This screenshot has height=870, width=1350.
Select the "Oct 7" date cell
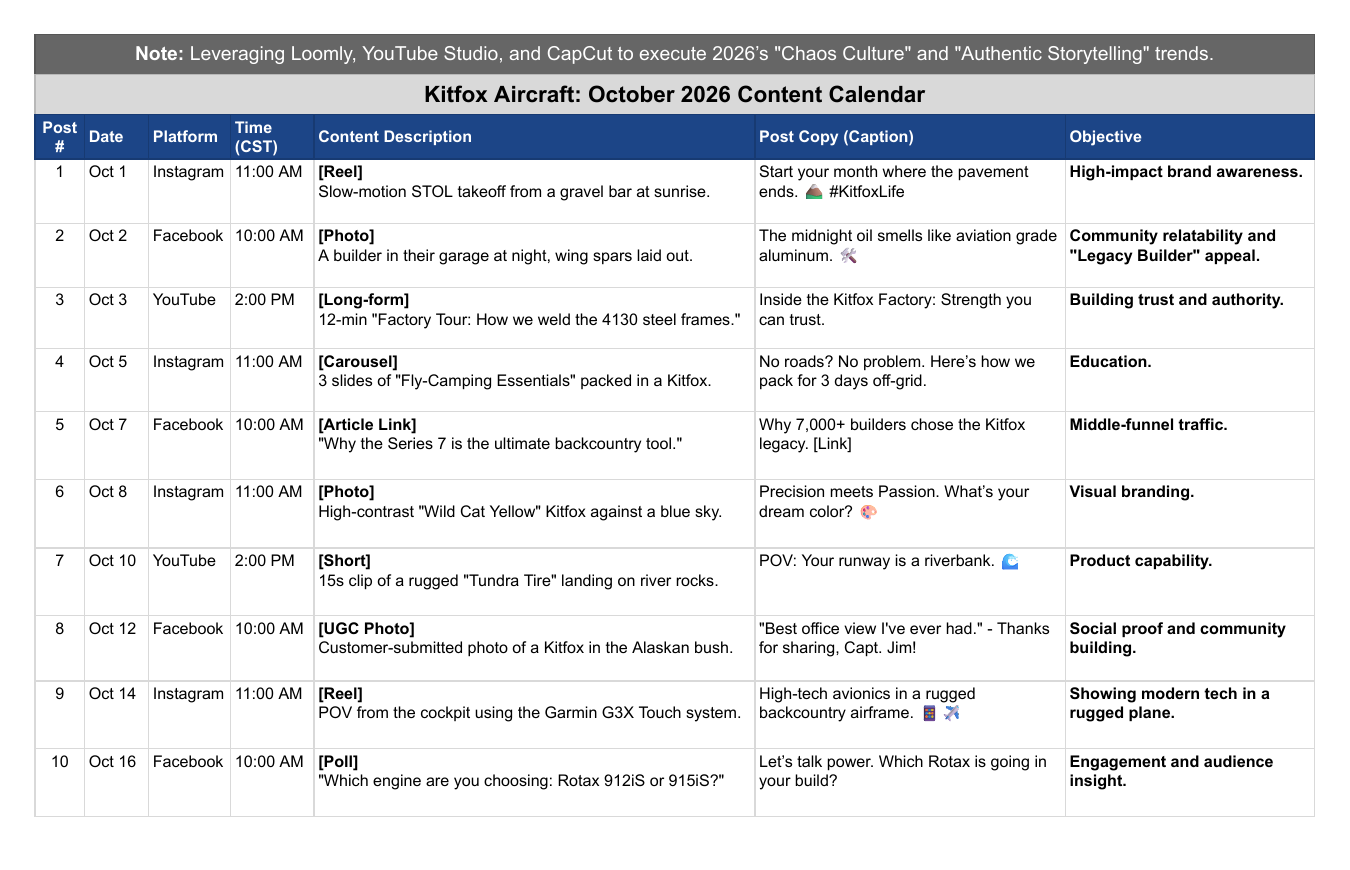pos(116,445)
